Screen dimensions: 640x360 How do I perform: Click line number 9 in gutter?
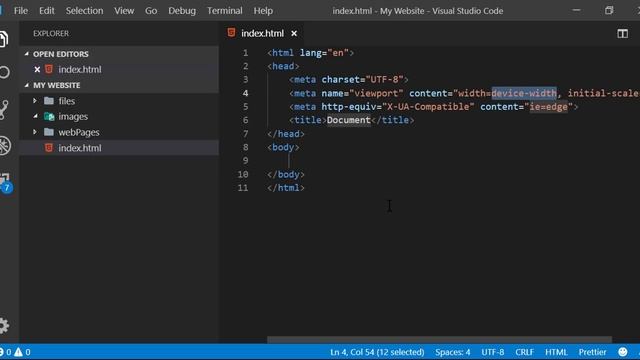click(x=245, y=160)
